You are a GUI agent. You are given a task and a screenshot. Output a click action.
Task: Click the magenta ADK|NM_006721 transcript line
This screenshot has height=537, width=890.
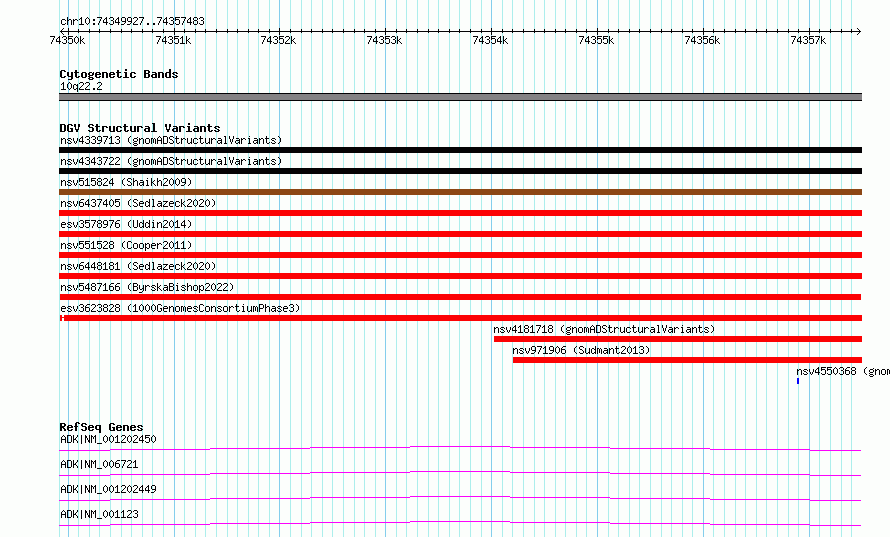click(460, 473)
